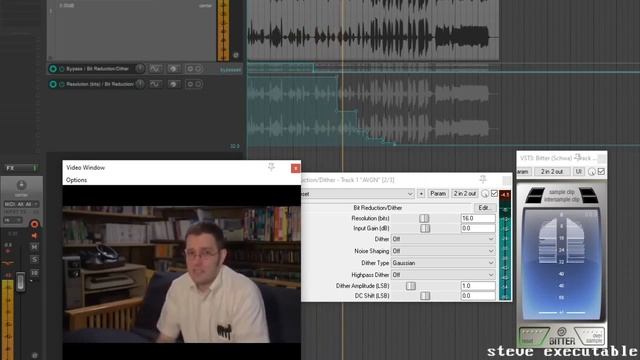Open envelope shape button on Resolution lane
Image resolution: width=640 pixels, height=360 pixels.
click(155, 84)
